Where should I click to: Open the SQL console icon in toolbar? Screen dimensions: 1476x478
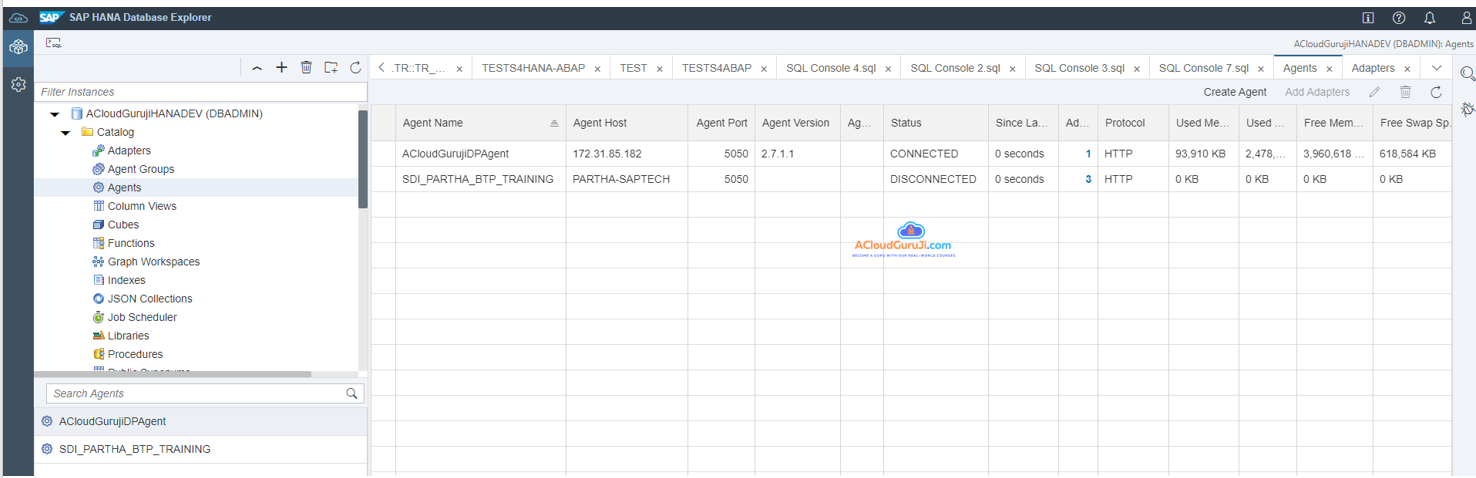[54, 43]
